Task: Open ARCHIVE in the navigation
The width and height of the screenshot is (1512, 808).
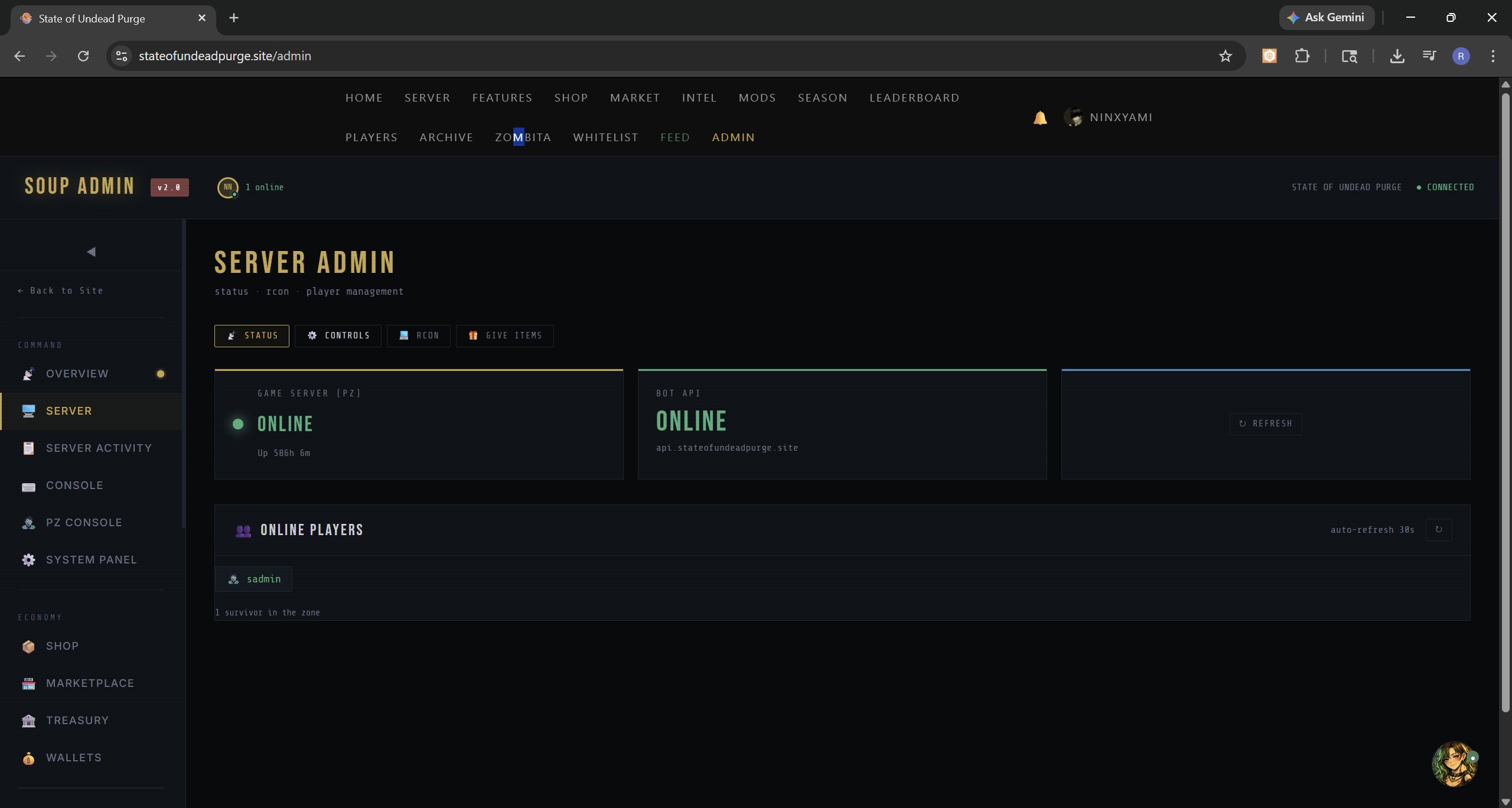Action: (447, 138)
